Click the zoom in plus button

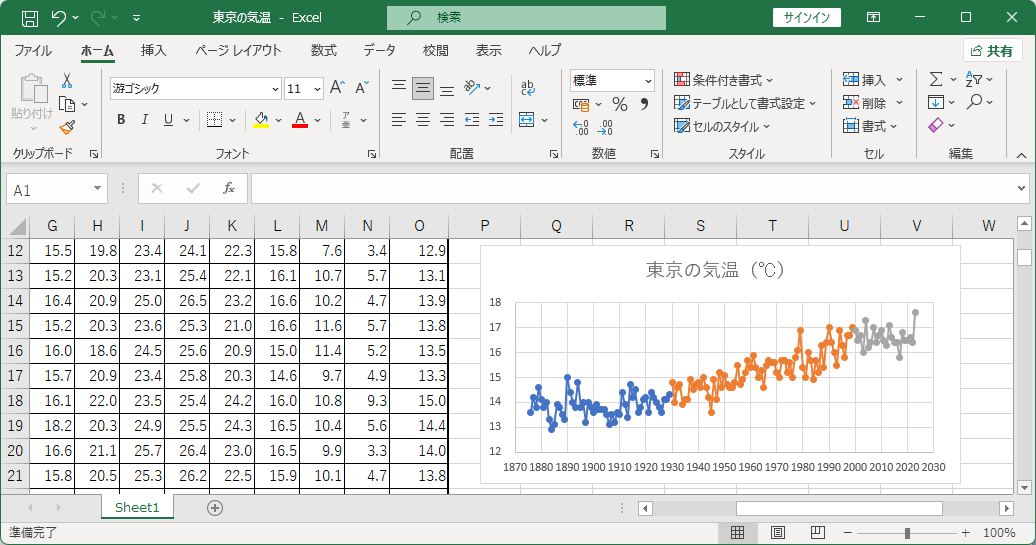(x=966, y=532)
